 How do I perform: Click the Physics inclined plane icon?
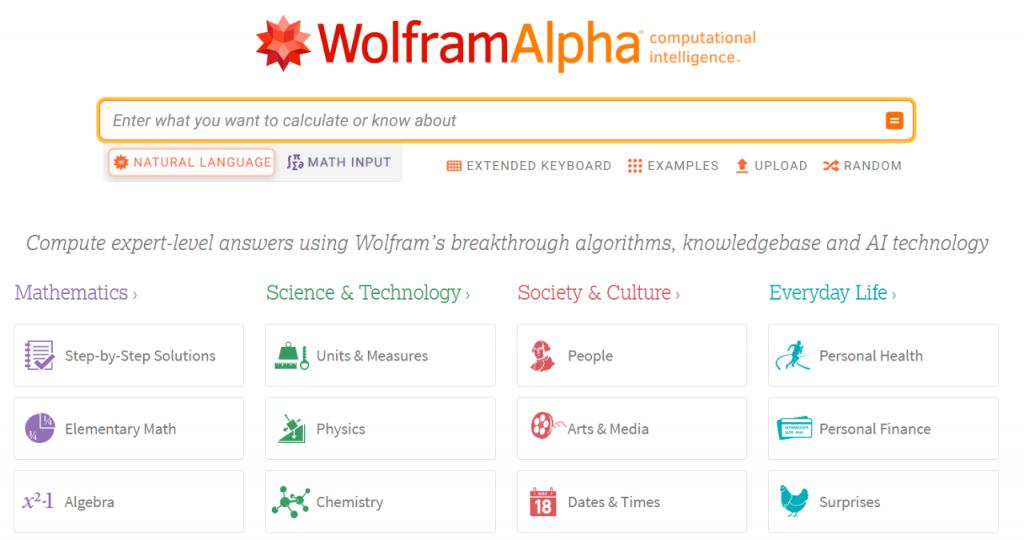(x=291, y=428)
